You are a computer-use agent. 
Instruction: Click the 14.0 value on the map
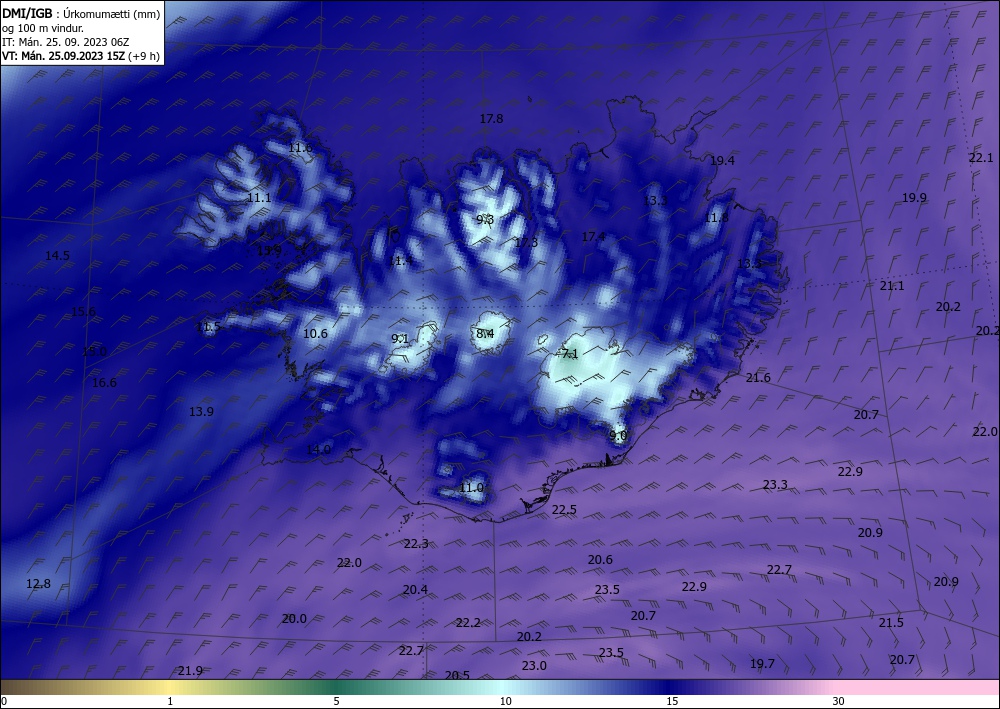pyautogui.click(x=318, y=450)
